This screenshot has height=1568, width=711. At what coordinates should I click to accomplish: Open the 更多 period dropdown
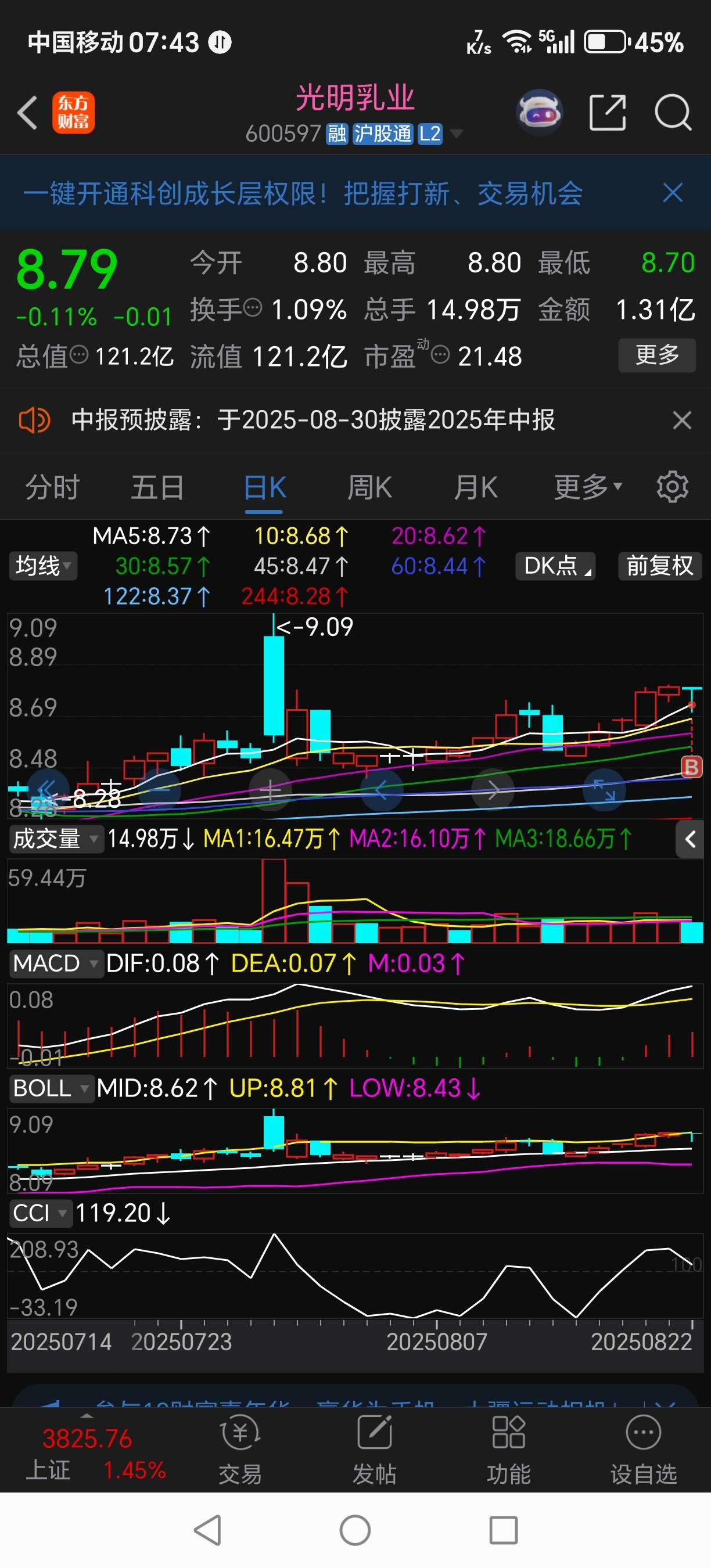(x=587, y=488)
